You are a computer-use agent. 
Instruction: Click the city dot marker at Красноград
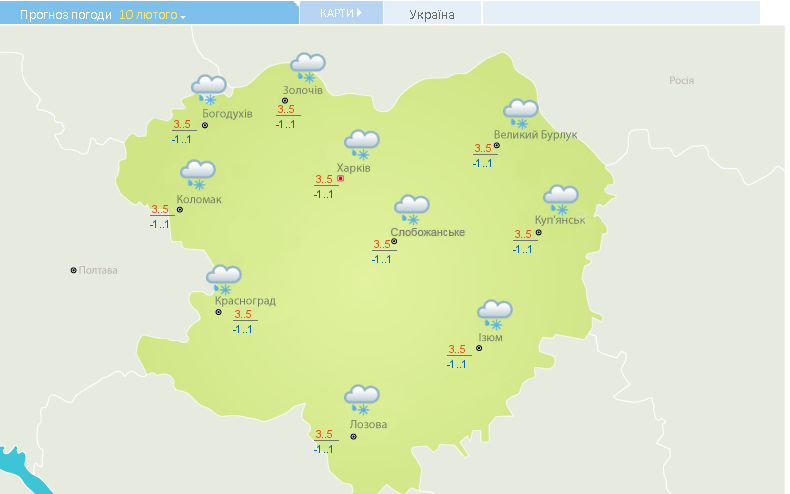tap(219, 312)
